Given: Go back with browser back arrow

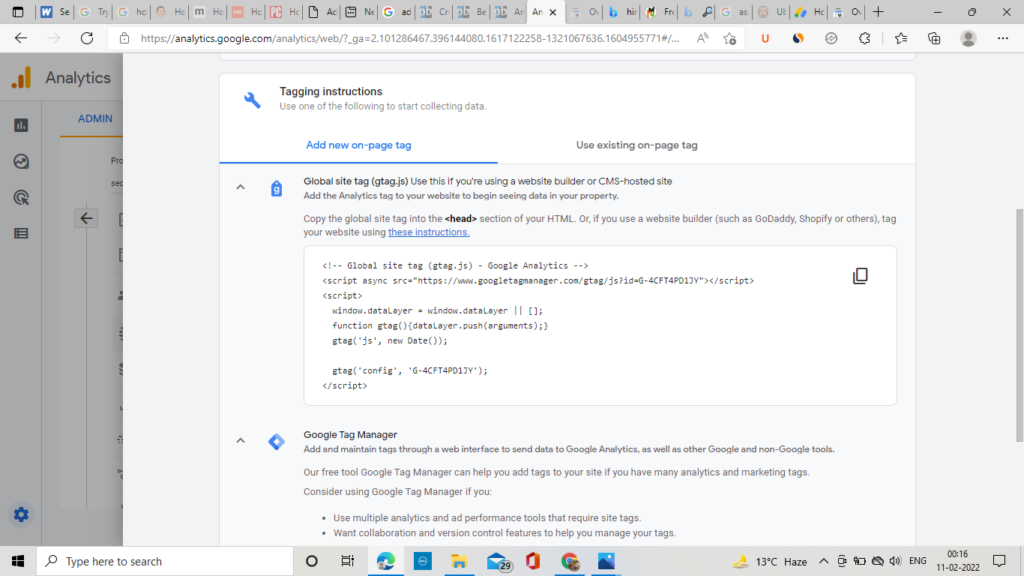Looking at the screenshot, I should tap(21, 39).
